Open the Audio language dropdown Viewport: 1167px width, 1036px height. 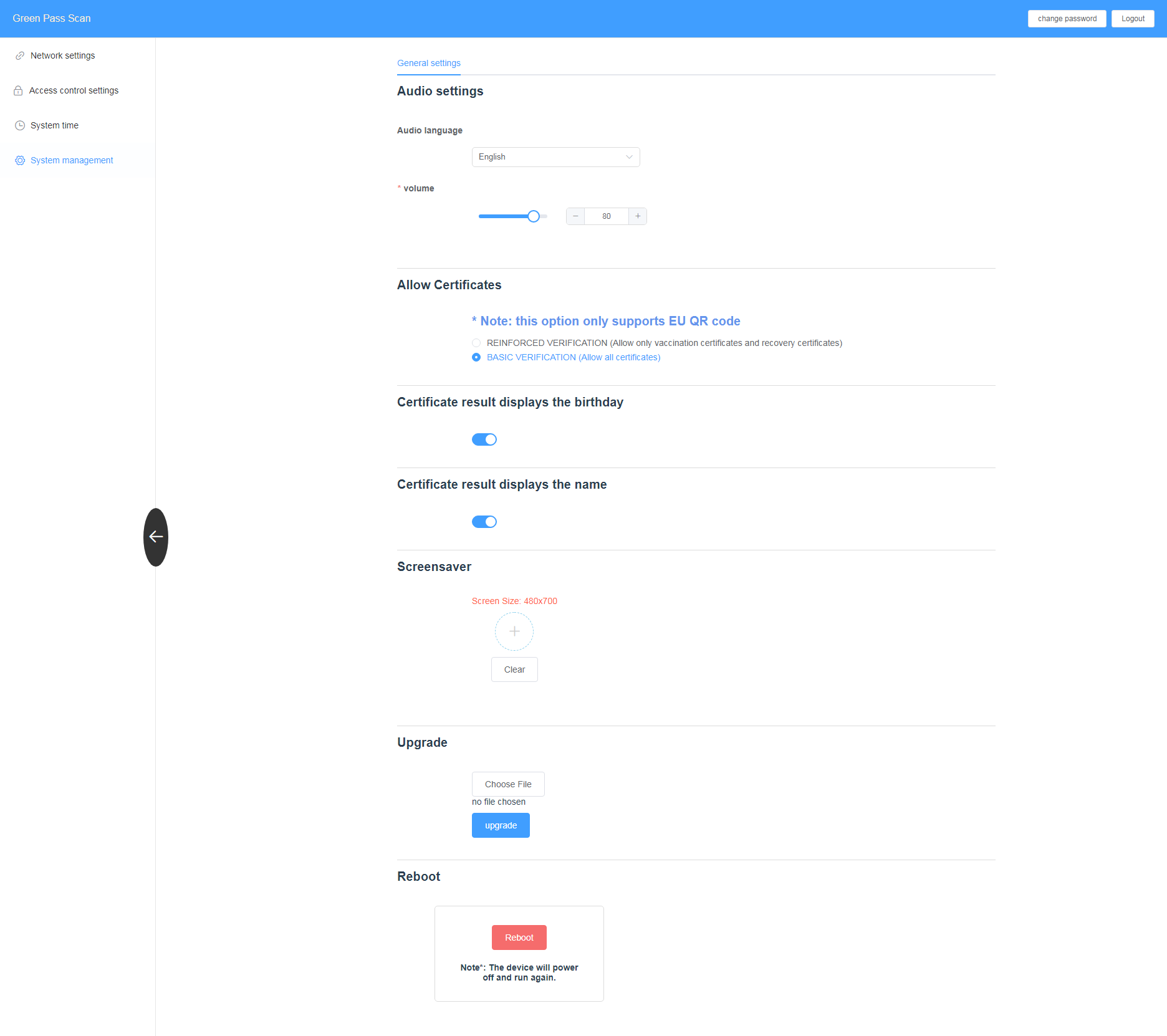point(556,157)
